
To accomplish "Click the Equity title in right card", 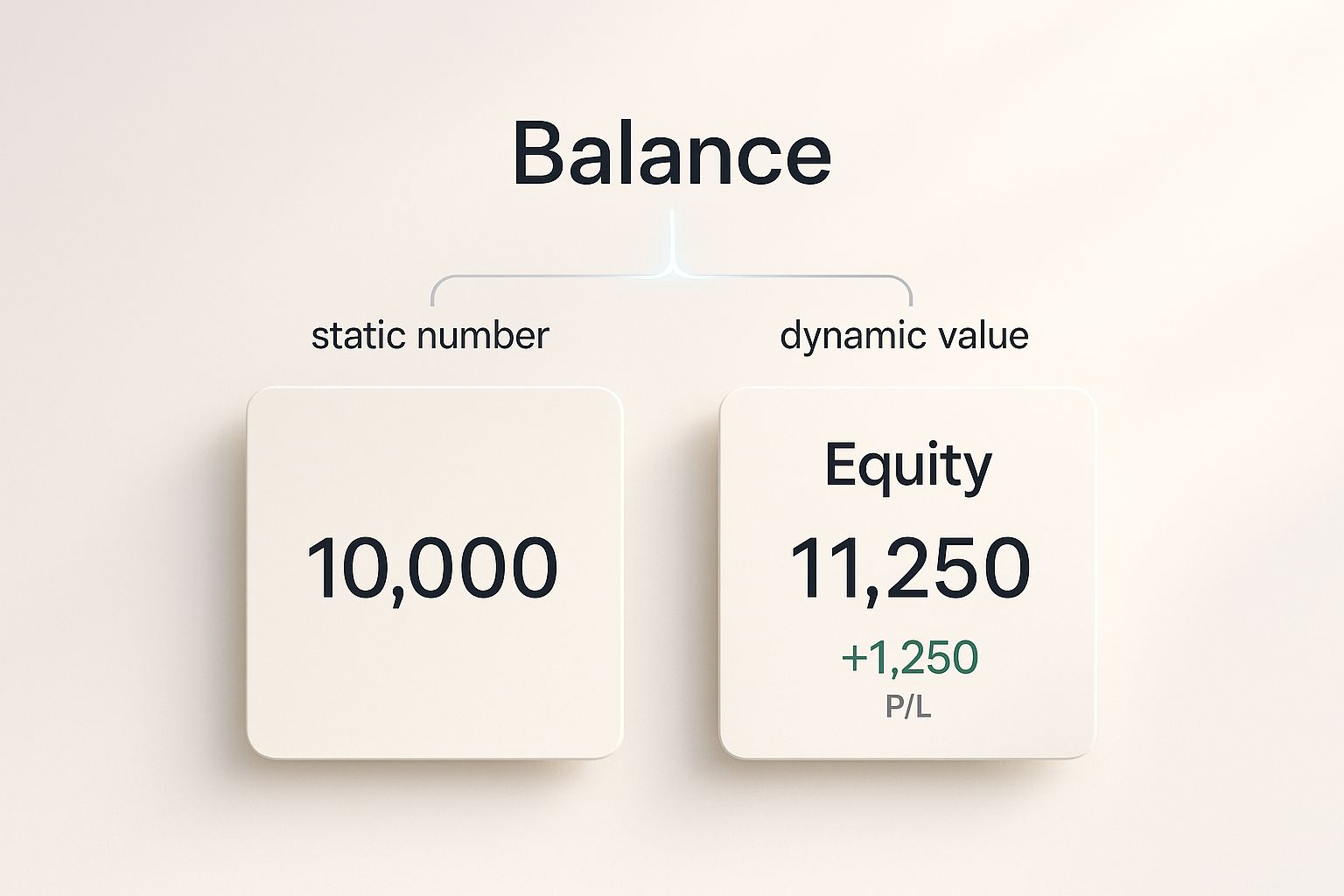I will 908,465.
